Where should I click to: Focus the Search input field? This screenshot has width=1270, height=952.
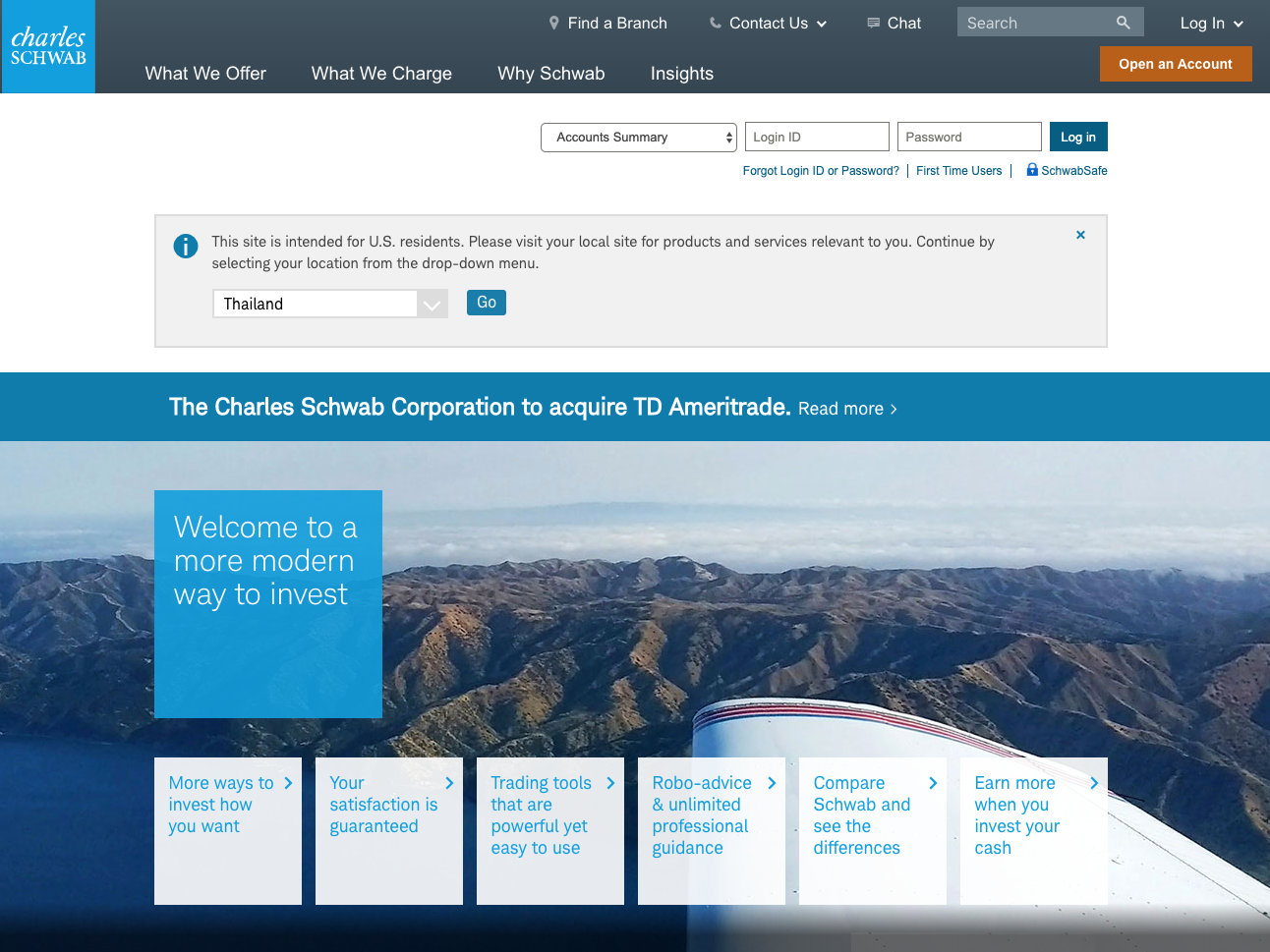pos(1036,22)
